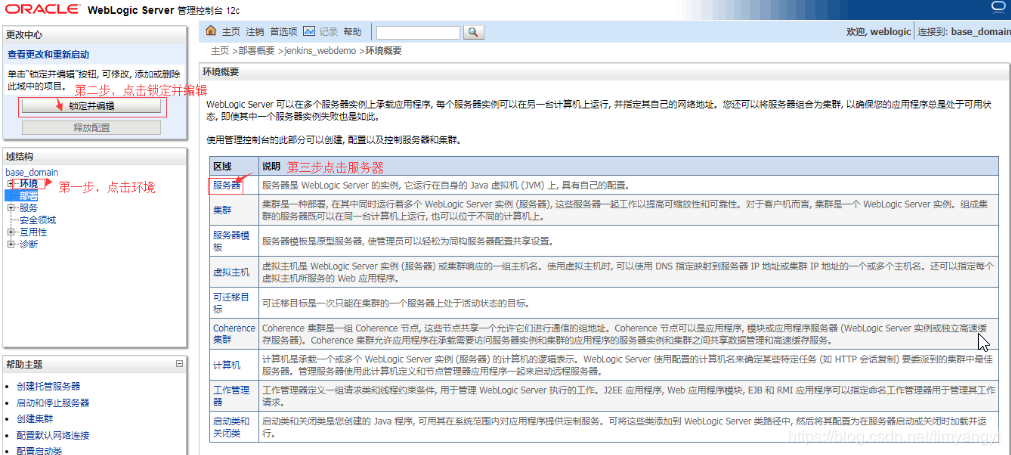Click the 锁定并编辑 button

(x=91, y=106)
